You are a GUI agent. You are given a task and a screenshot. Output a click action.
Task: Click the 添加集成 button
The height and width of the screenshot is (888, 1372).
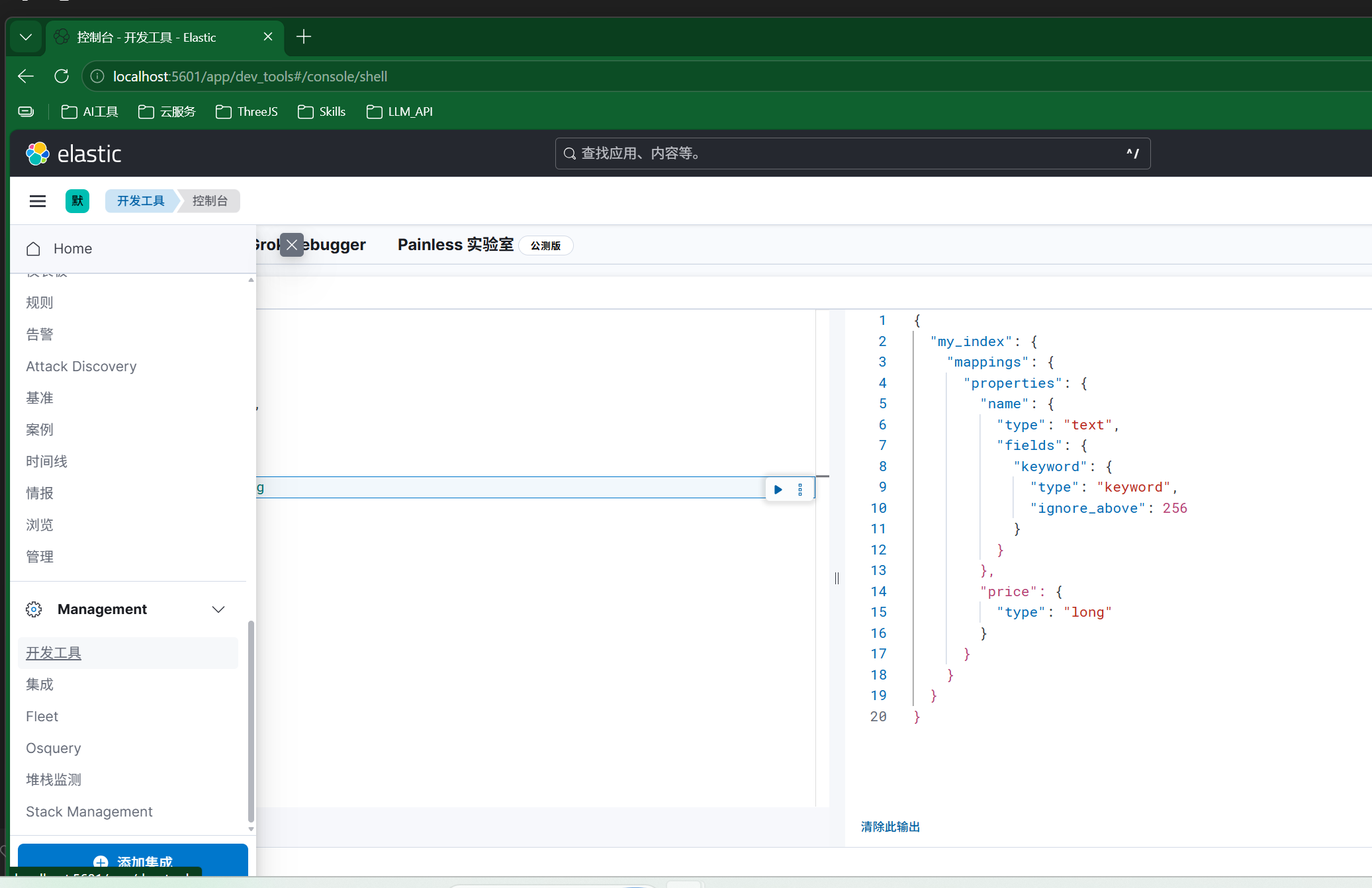click(133, 860)
